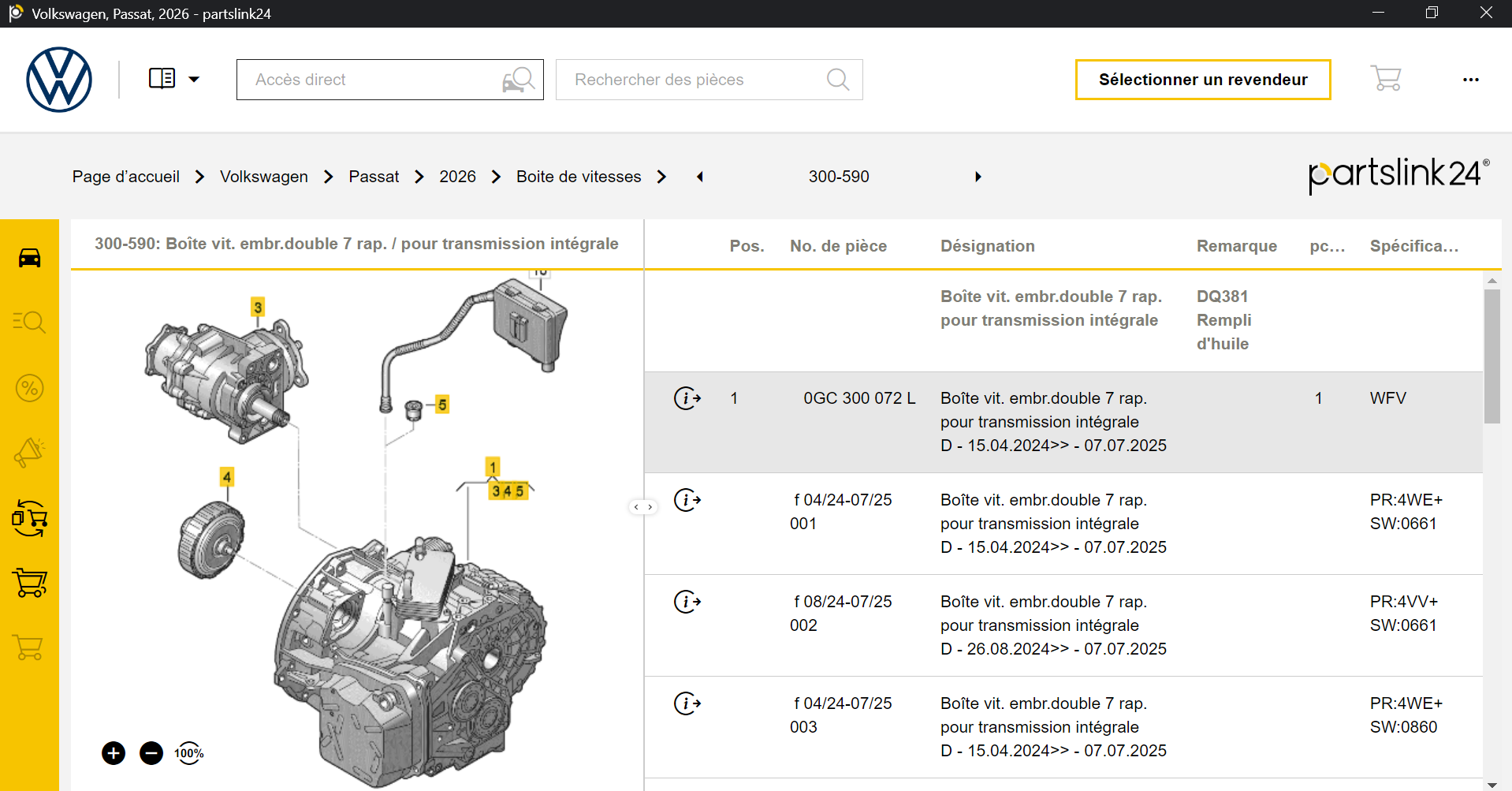Click scrollbar down arrow

[x=1492, y=785]
